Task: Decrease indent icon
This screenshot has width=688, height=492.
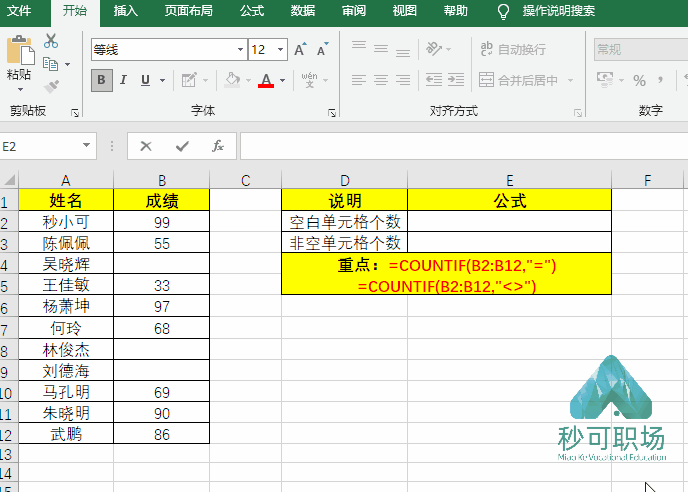Action: click(434, 80)
